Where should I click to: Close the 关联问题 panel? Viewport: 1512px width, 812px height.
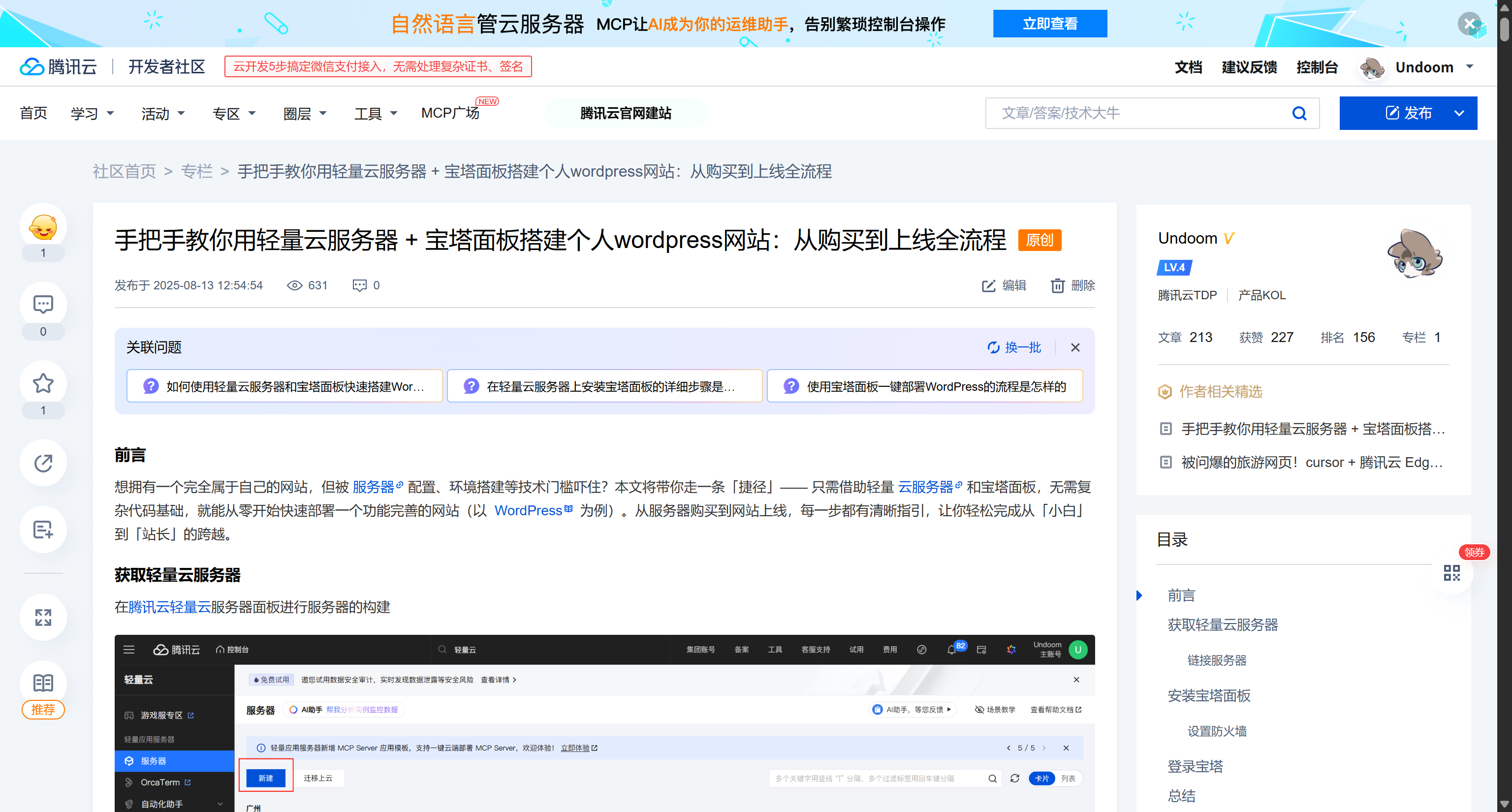1075,347
